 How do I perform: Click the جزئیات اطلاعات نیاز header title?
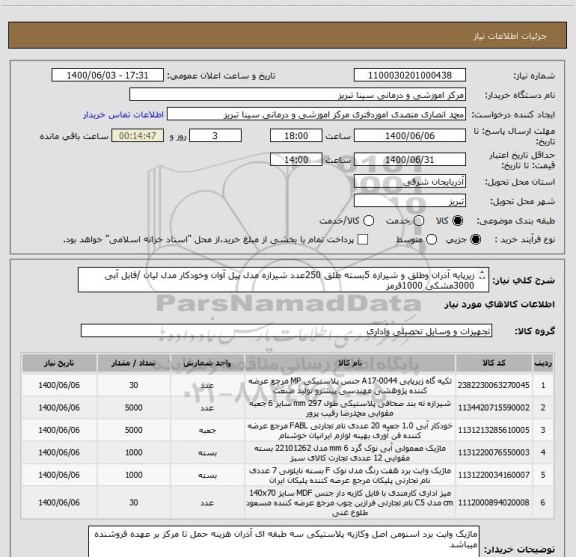coord(510,36)
